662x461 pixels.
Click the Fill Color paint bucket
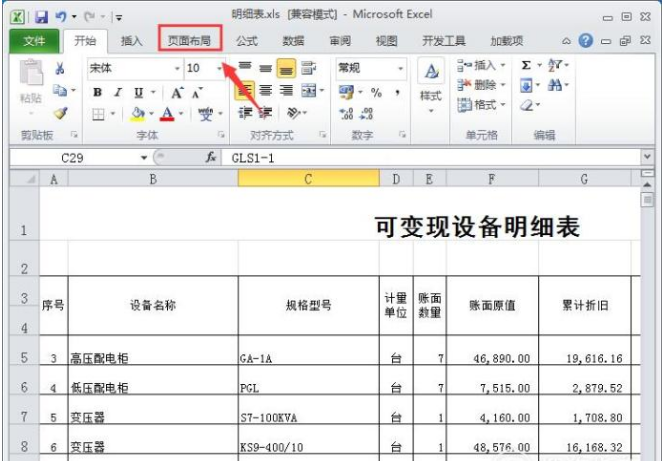138,114
